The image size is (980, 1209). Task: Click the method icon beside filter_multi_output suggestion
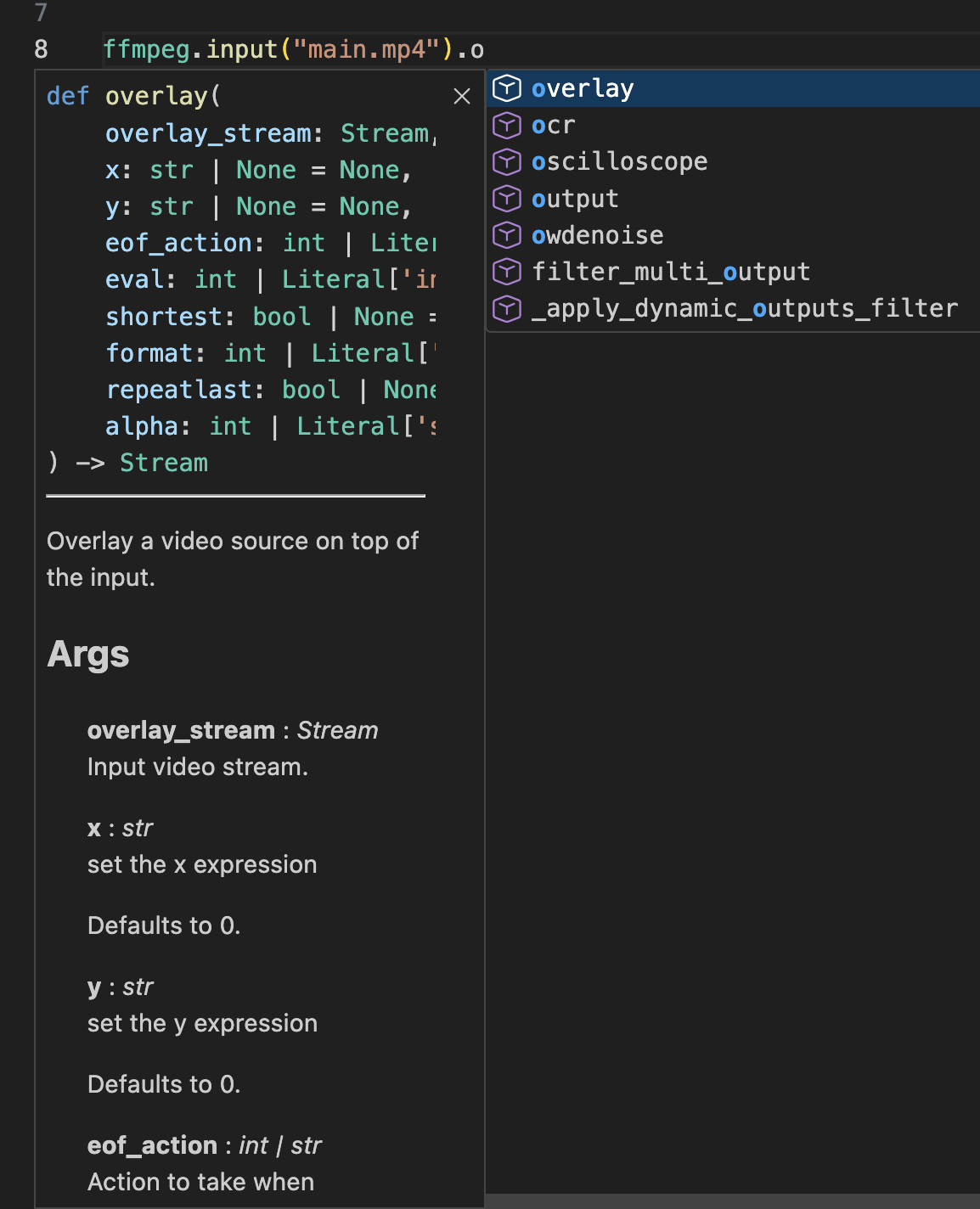[507, 272]
